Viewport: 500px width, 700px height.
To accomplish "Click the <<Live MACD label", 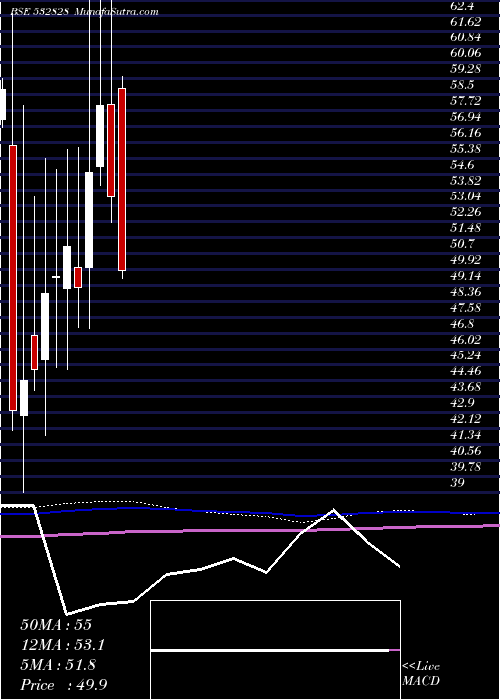I will click(x=421, y=674).
